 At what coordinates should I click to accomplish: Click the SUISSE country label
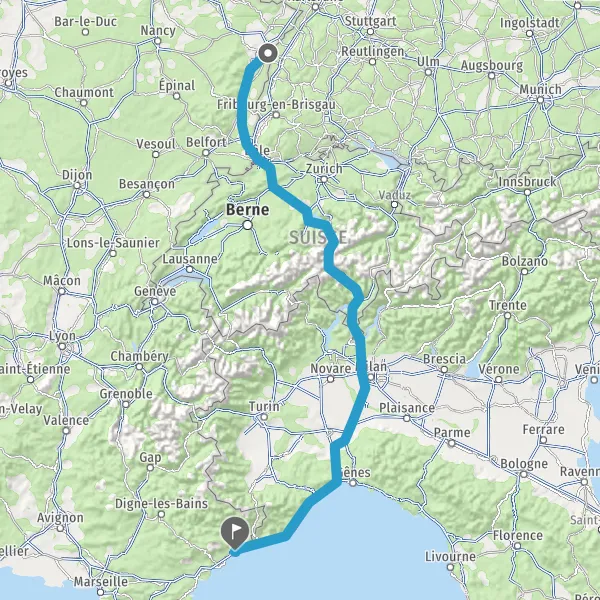pos(318,238)
